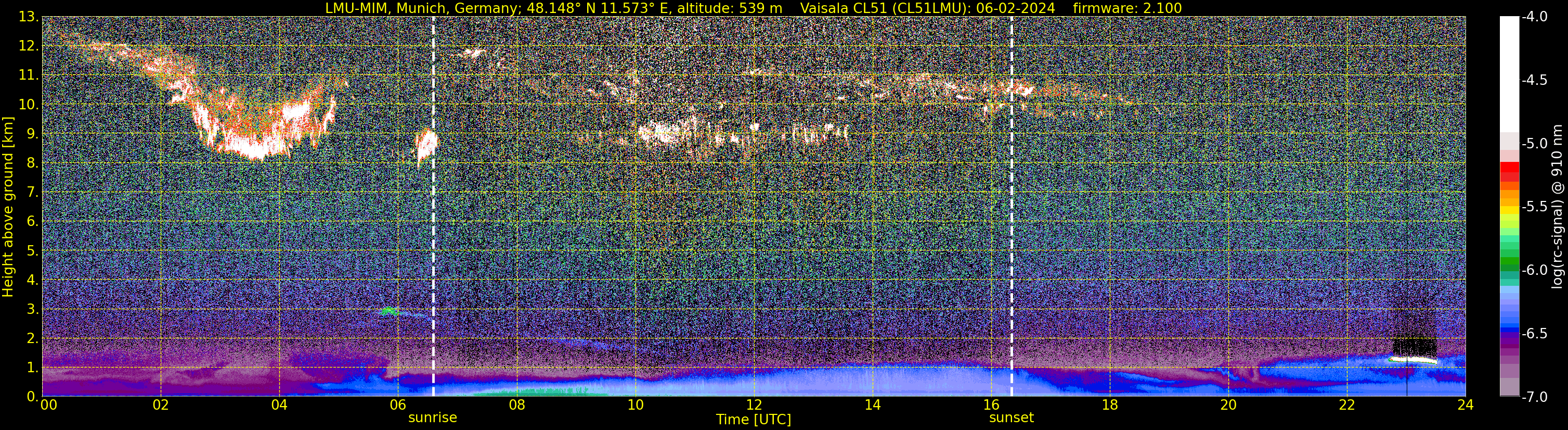Click the "18" time axis tick label

click(x=1110, y=406)
